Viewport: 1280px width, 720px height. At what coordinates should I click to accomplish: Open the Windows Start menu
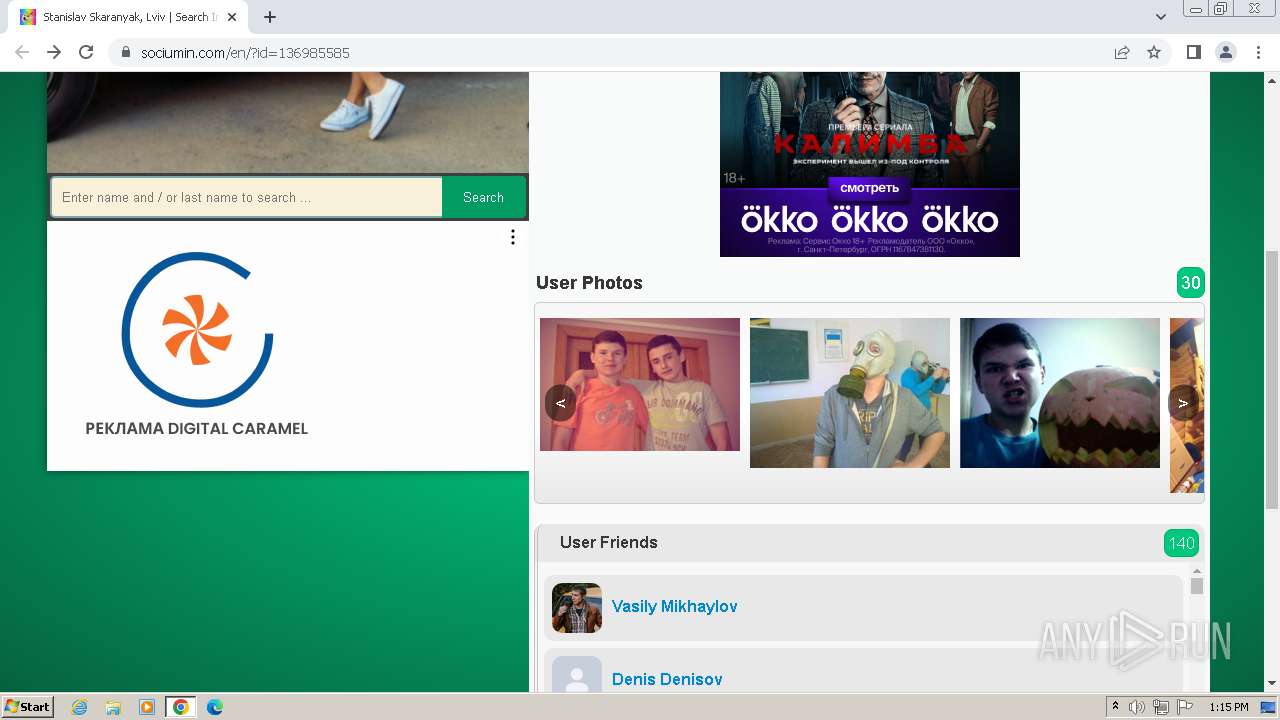[28, 706]
